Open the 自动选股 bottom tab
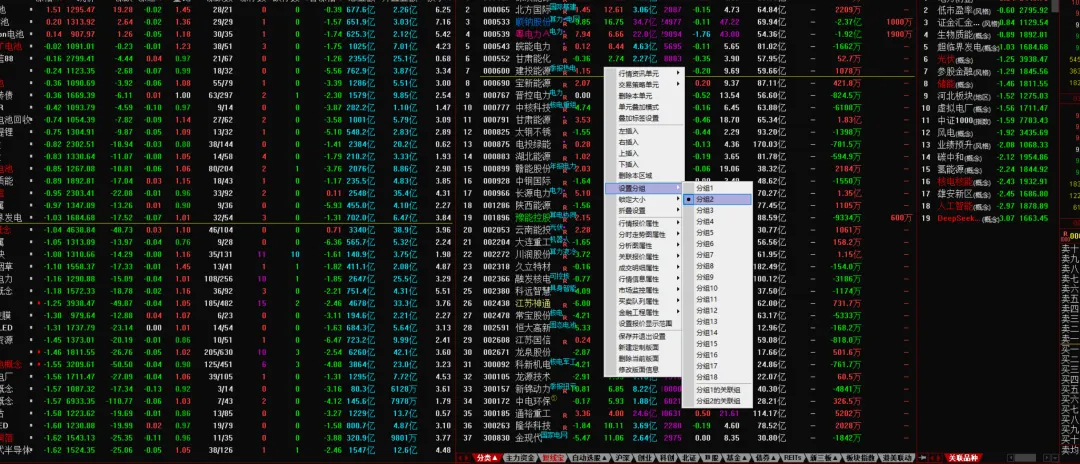 (x=590, y=458)
